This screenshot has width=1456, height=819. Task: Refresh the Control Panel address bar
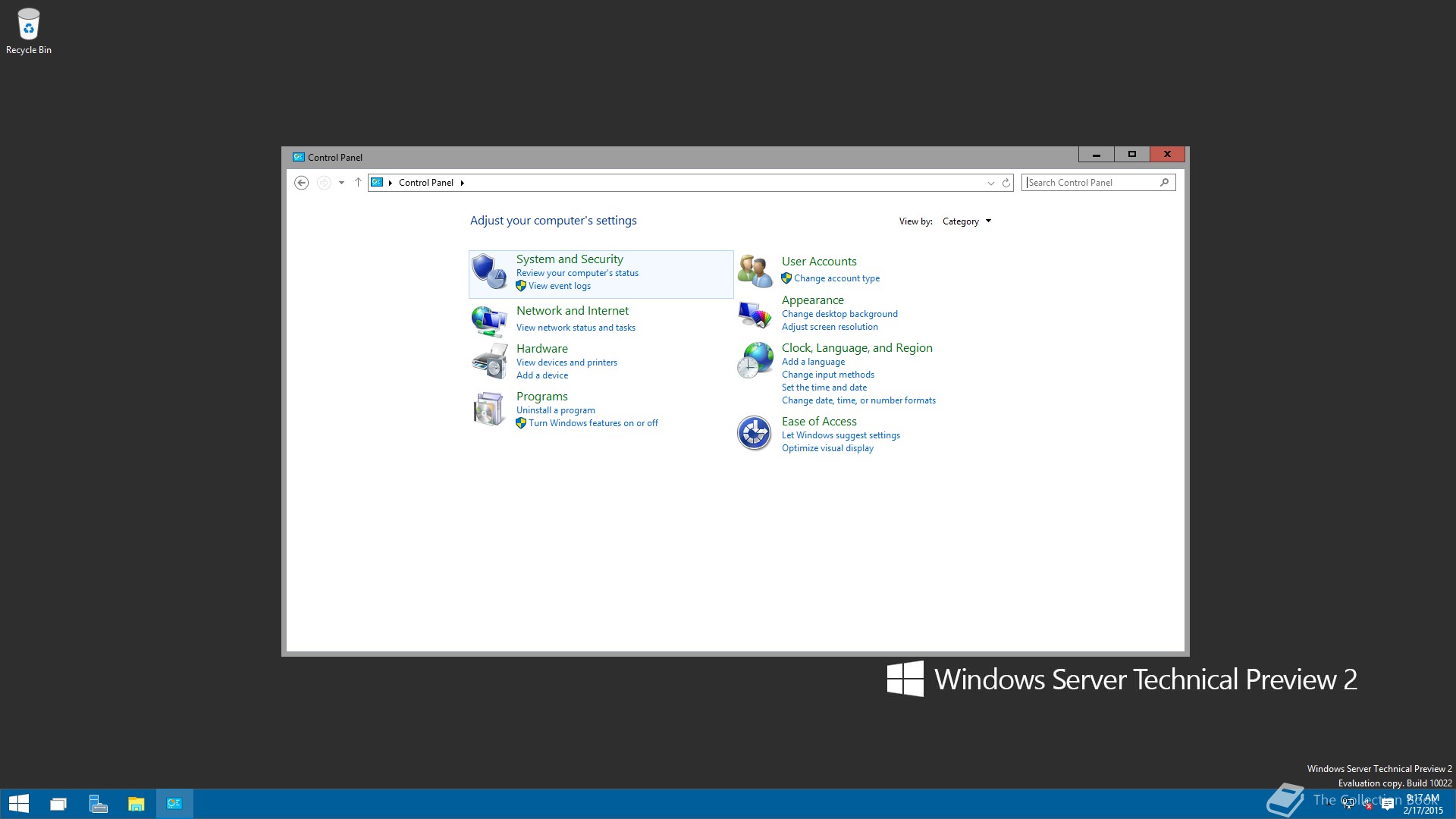1006,183
